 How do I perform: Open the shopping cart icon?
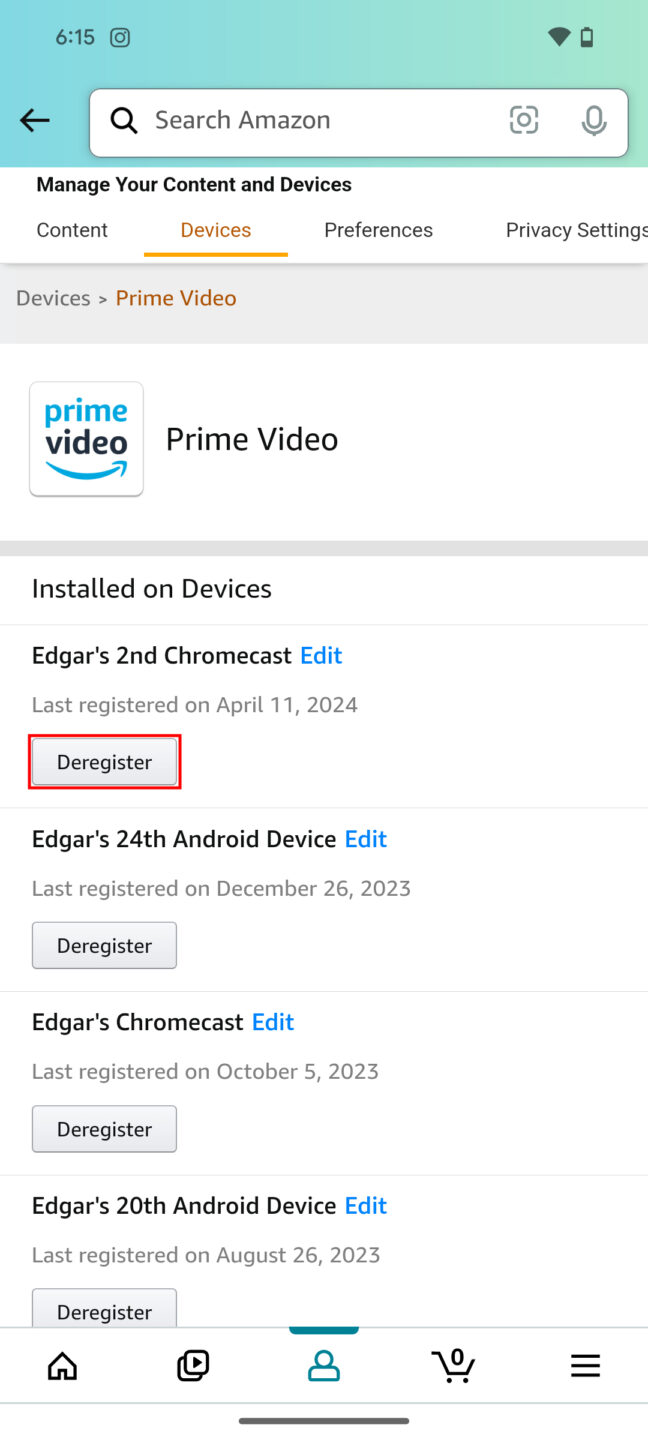click(454, 1365)
